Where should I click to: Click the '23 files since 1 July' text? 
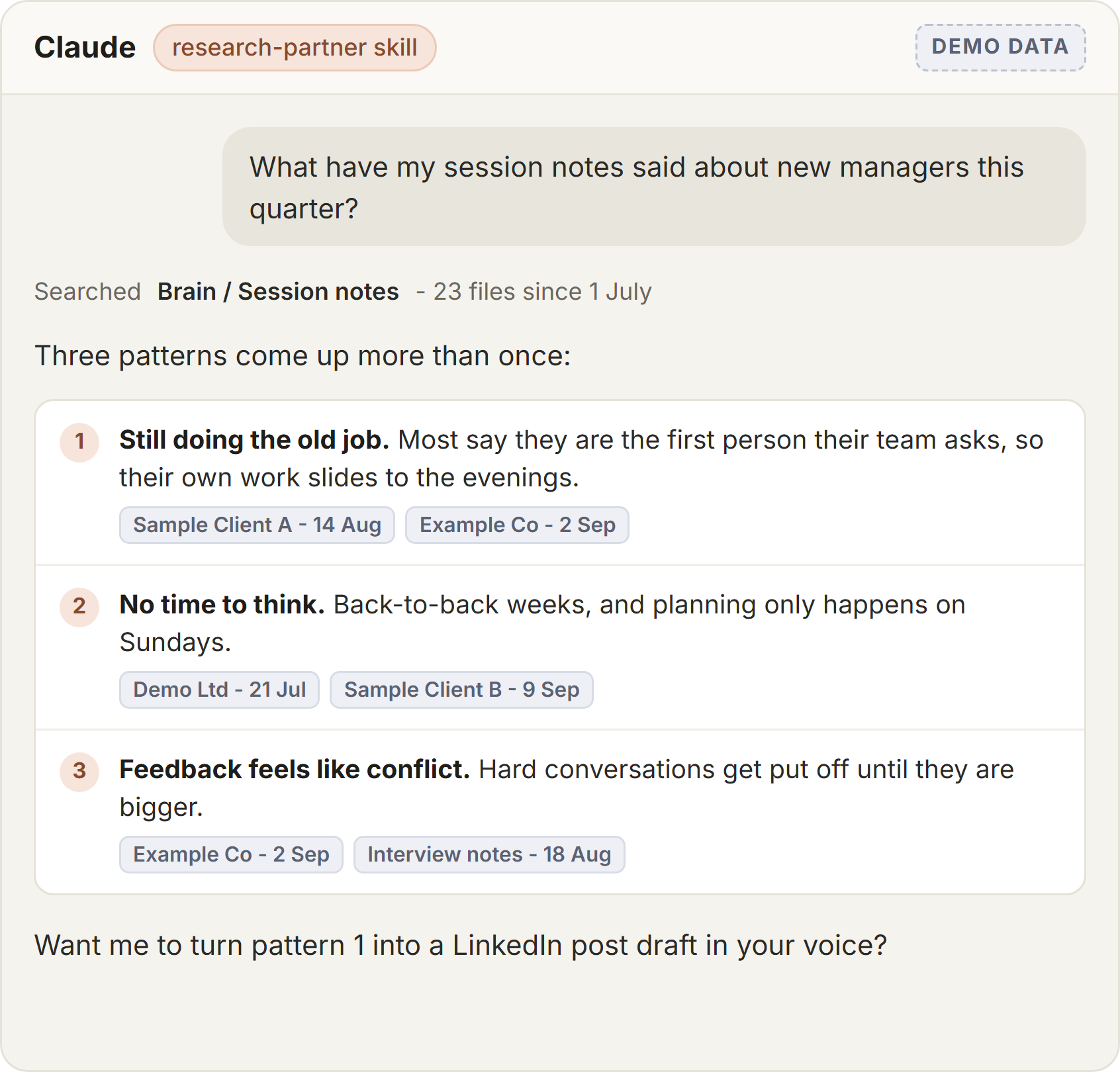[542, 292]
